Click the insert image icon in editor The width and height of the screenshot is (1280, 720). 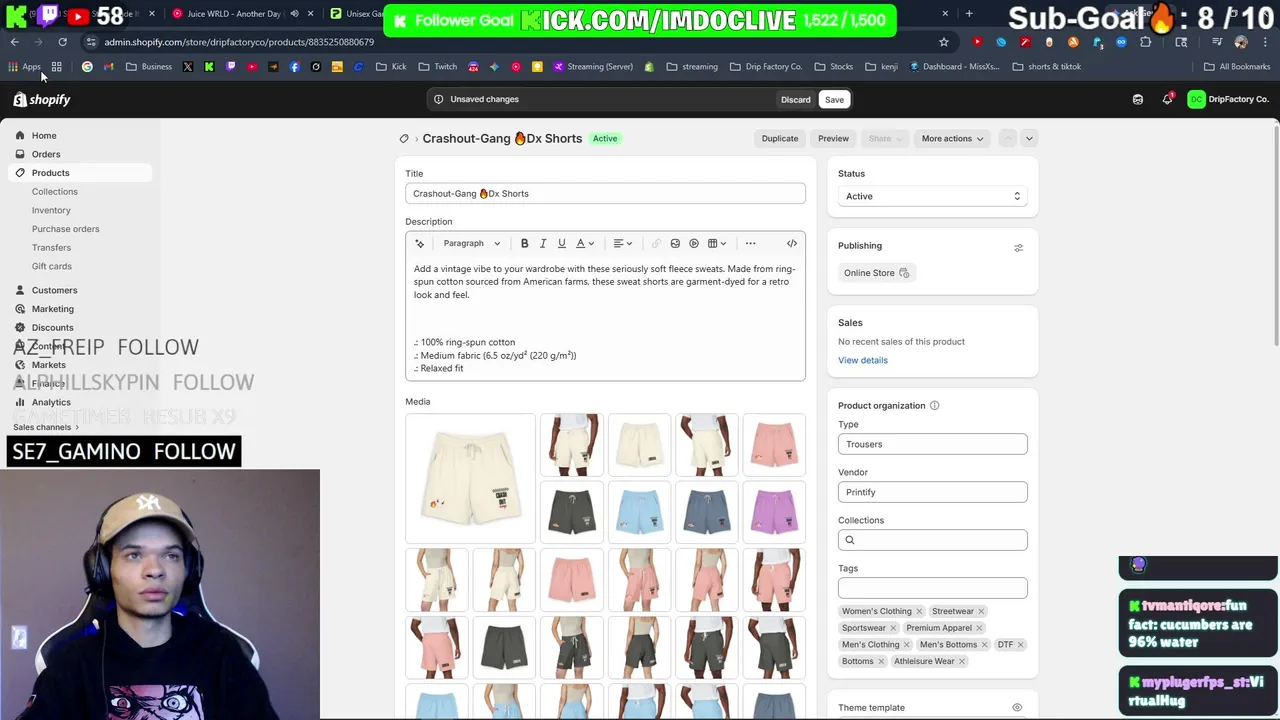click(675, 243)
